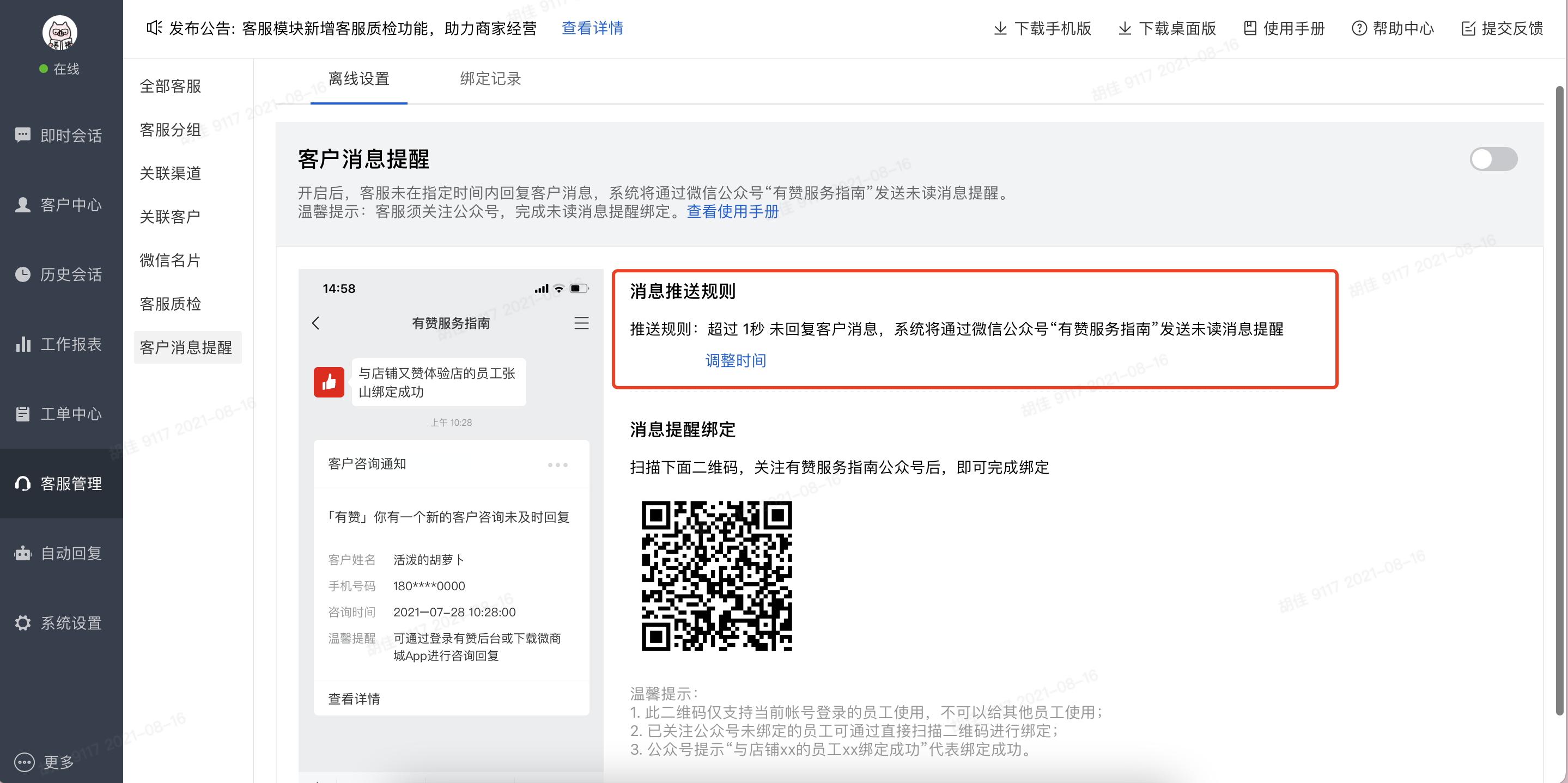Click the 即时会话 chat icon

point(23,135)
